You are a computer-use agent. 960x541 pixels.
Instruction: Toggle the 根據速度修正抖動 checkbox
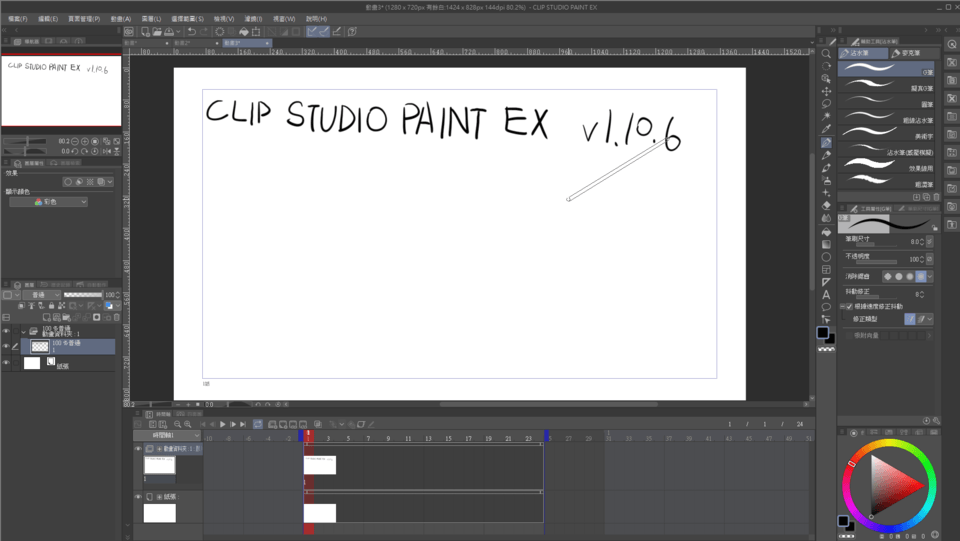[x=848, y=306]
